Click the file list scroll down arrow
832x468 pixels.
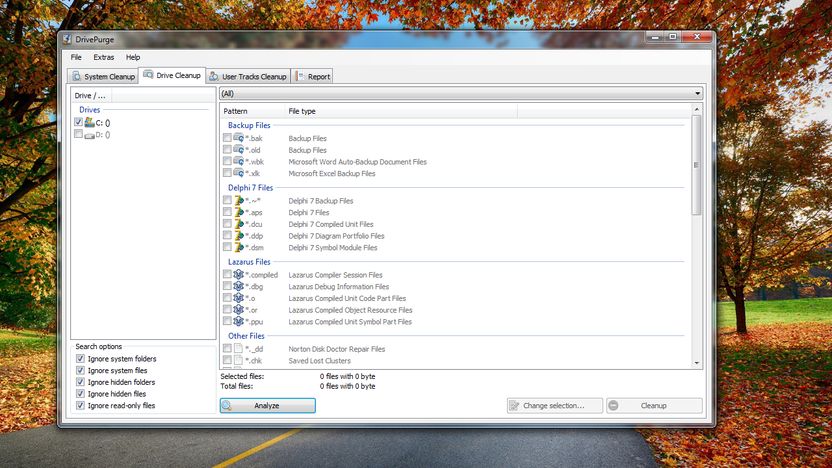click(x=697, y=363)
